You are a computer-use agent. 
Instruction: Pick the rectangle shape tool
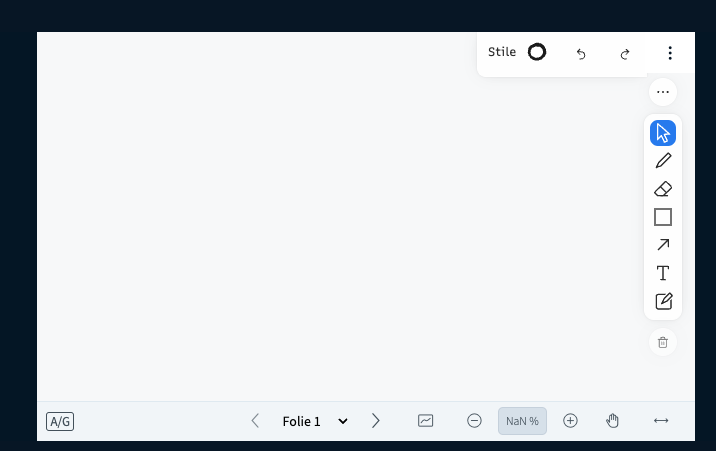663,217
